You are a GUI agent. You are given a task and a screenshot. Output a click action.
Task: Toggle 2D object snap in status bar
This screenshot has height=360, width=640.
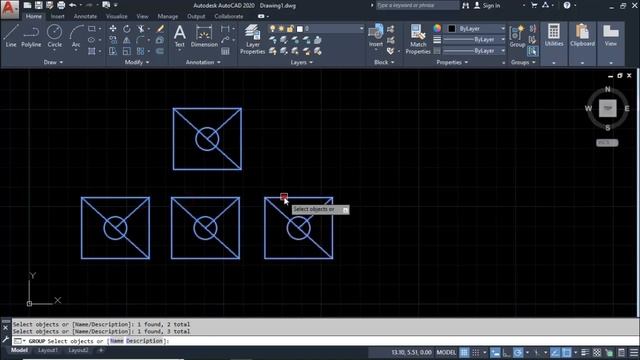click(x=567, y=352)
